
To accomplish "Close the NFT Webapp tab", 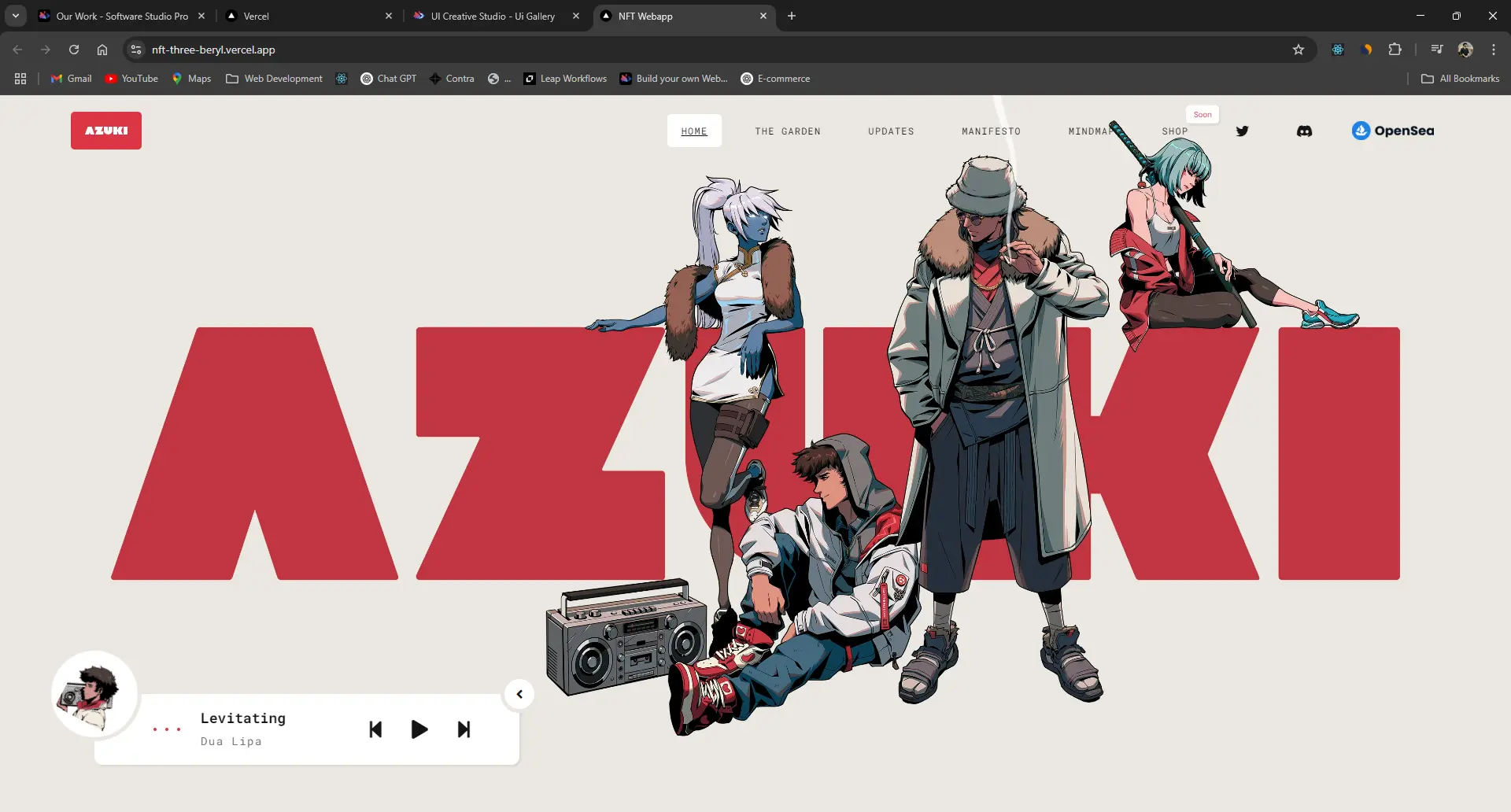I will pyautogui.click(x=763, y=16).
